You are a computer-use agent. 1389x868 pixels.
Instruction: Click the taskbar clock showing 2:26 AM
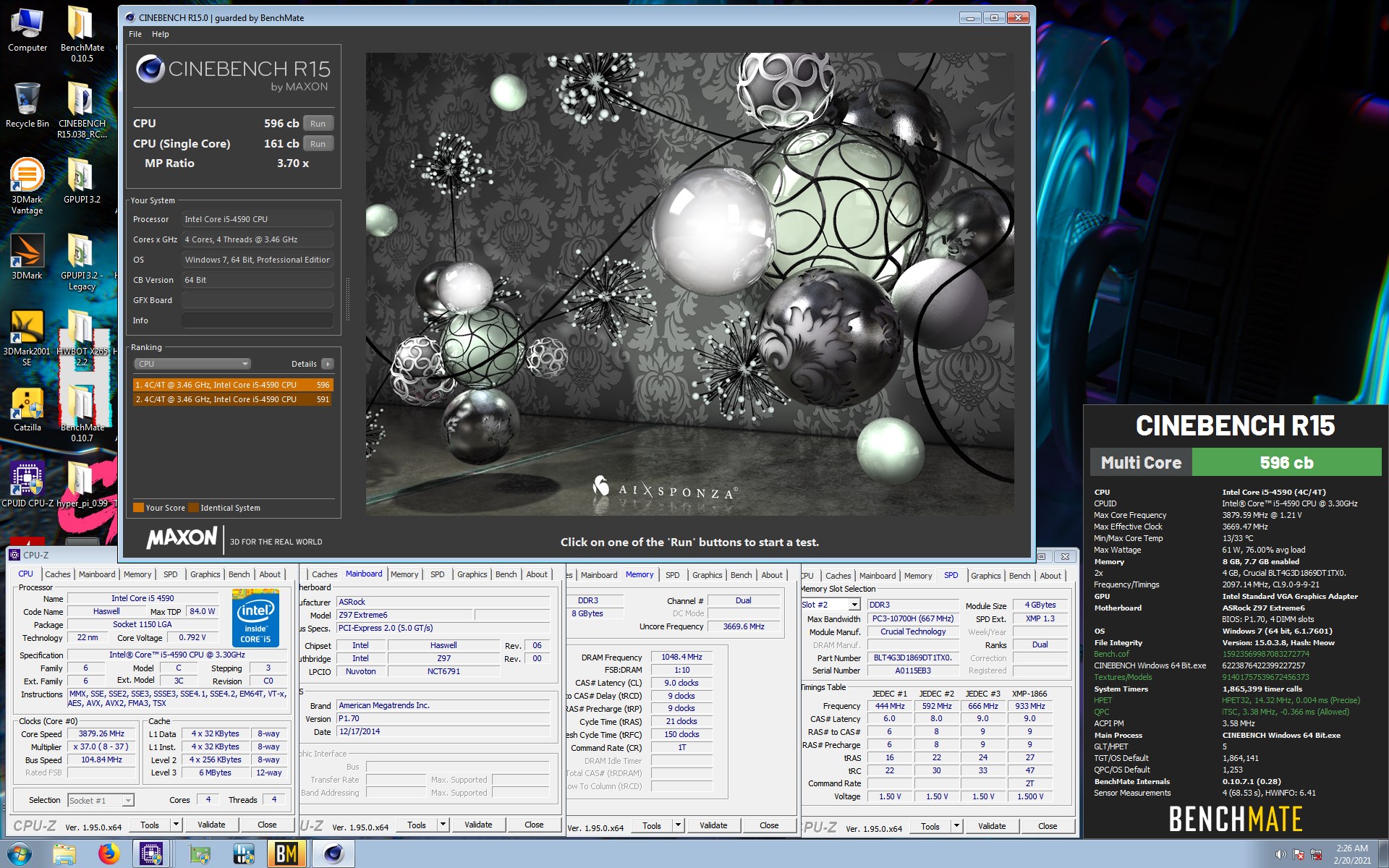(1352, 854)
